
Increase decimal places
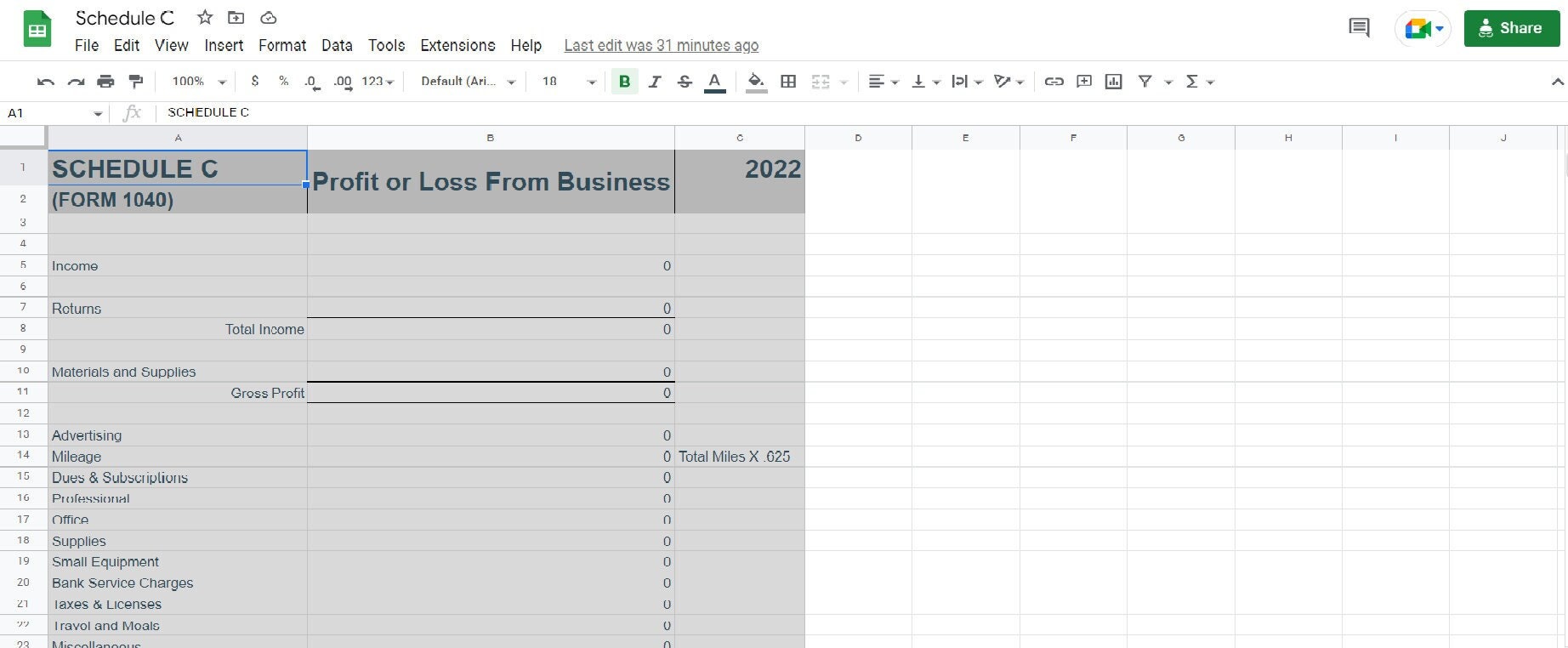(343, 82)
